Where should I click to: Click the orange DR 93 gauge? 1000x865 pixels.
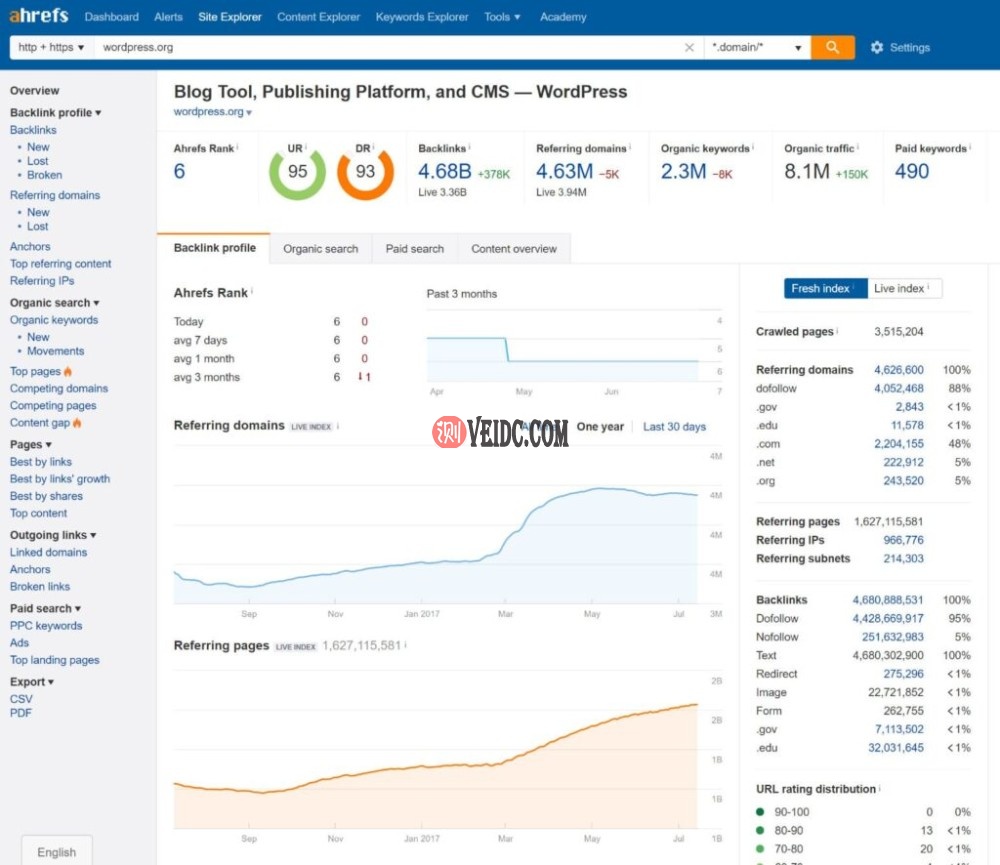click(x=365, y=172)
